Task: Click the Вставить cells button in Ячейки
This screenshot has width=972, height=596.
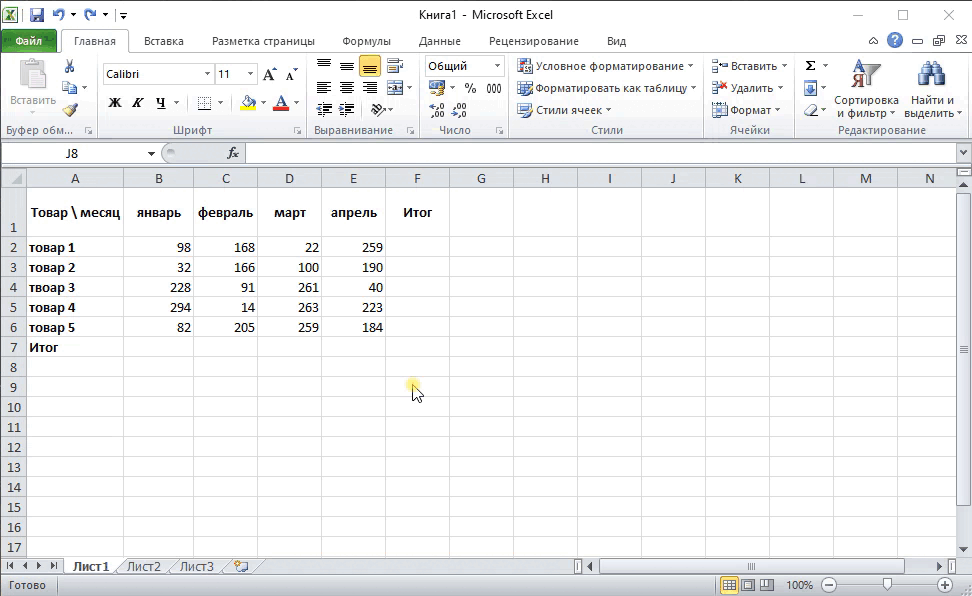Action: [749, 66]
